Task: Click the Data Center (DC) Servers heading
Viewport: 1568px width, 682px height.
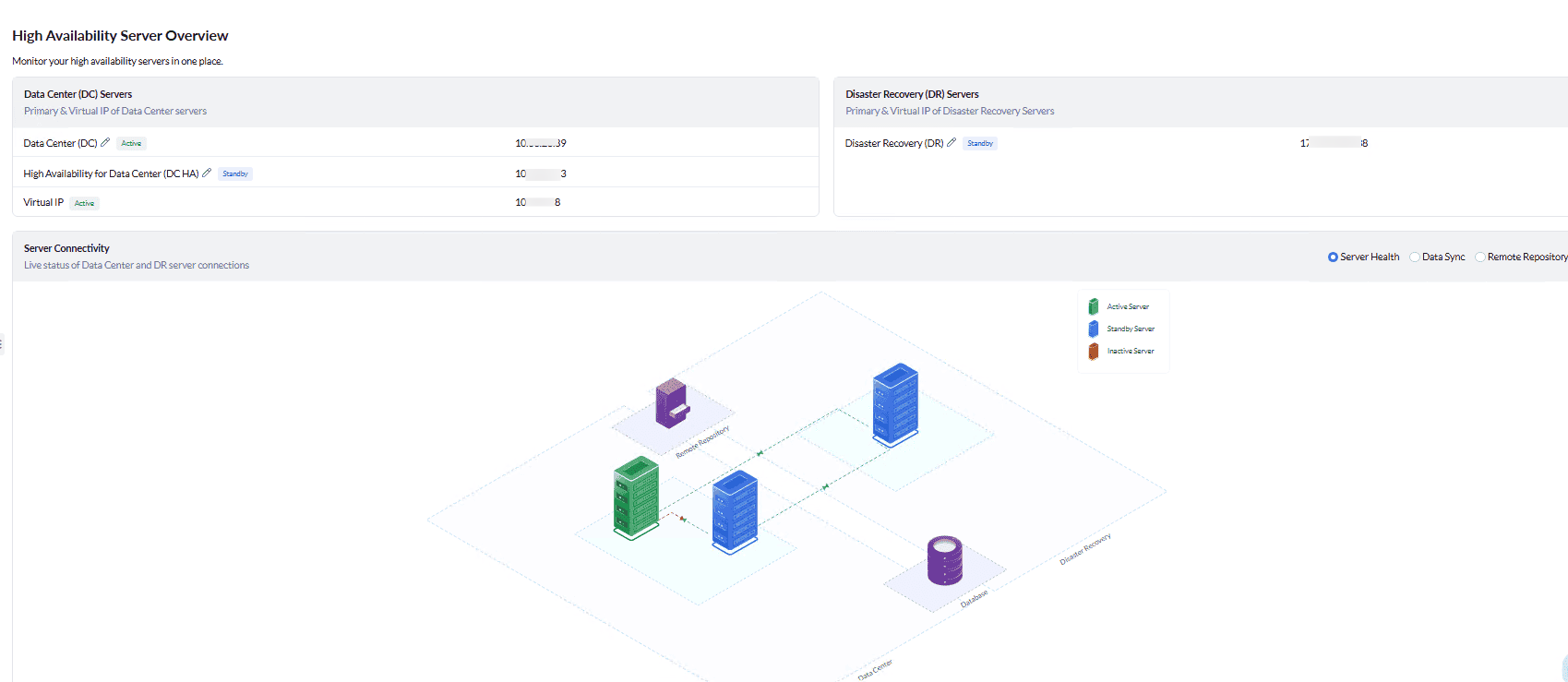Action: pos(78,94)
